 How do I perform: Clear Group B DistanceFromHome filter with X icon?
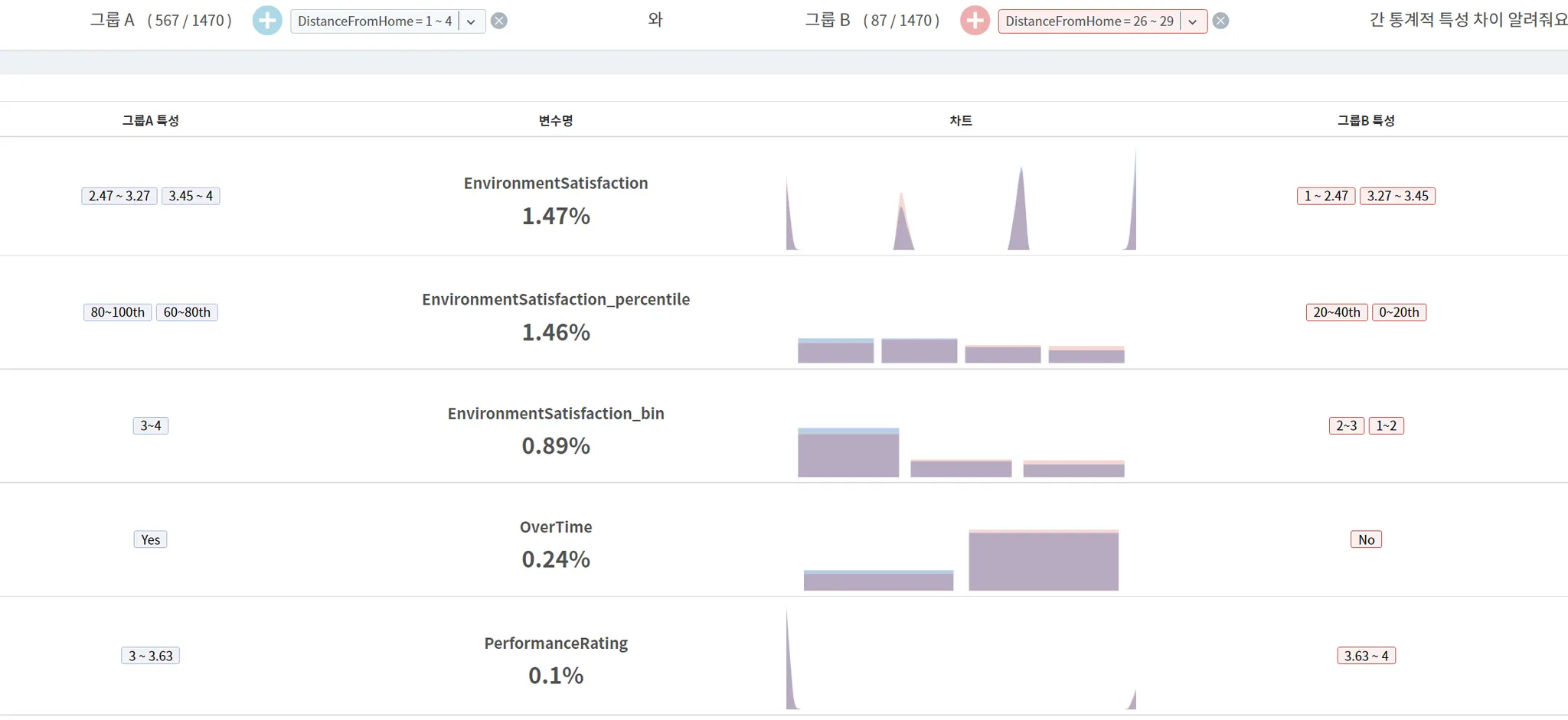click(1220, 21)
